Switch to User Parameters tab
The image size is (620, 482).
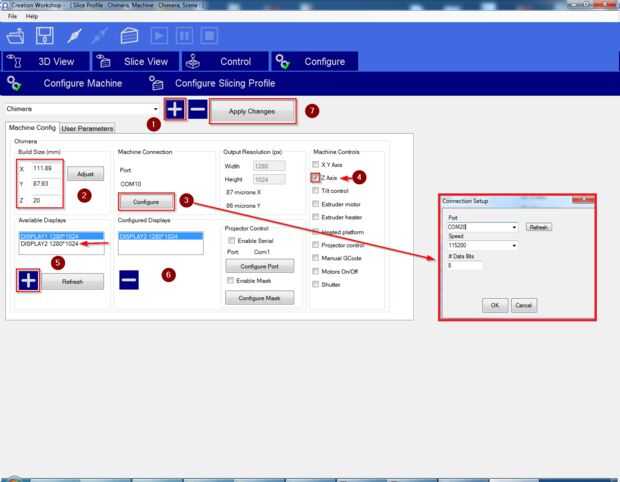(87, 129)
